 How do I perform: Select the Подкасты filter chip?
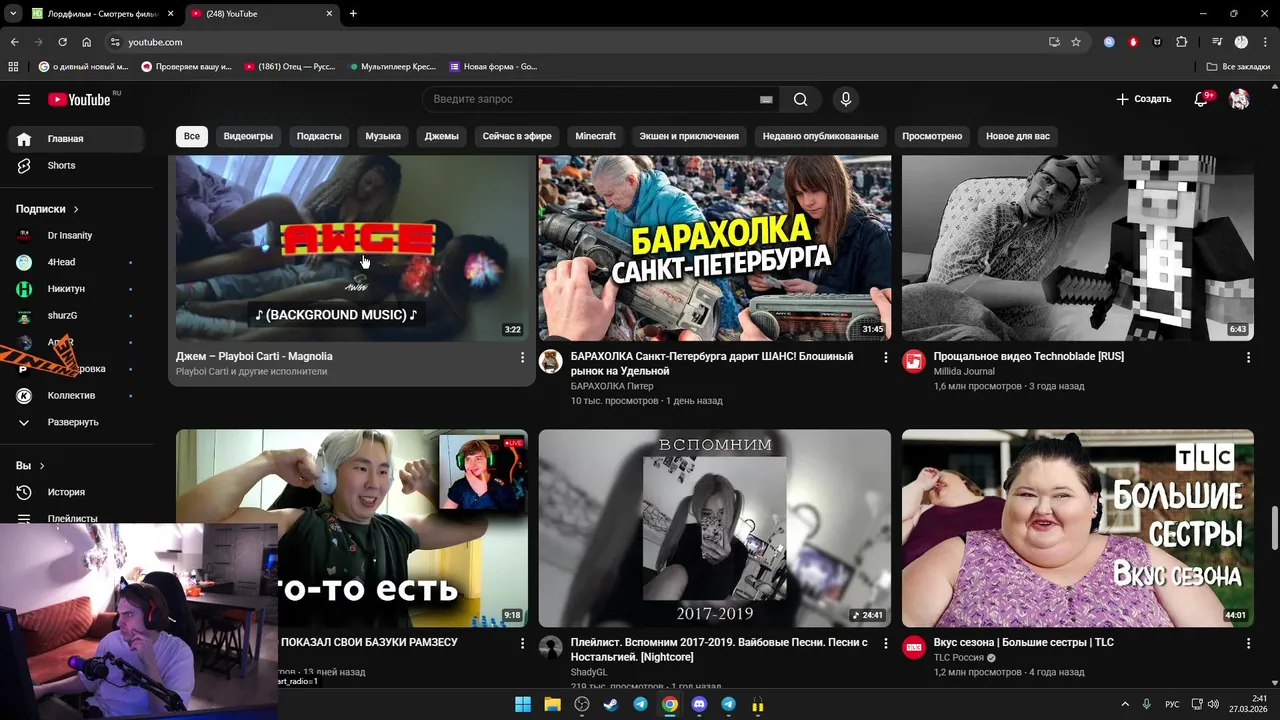319,136
